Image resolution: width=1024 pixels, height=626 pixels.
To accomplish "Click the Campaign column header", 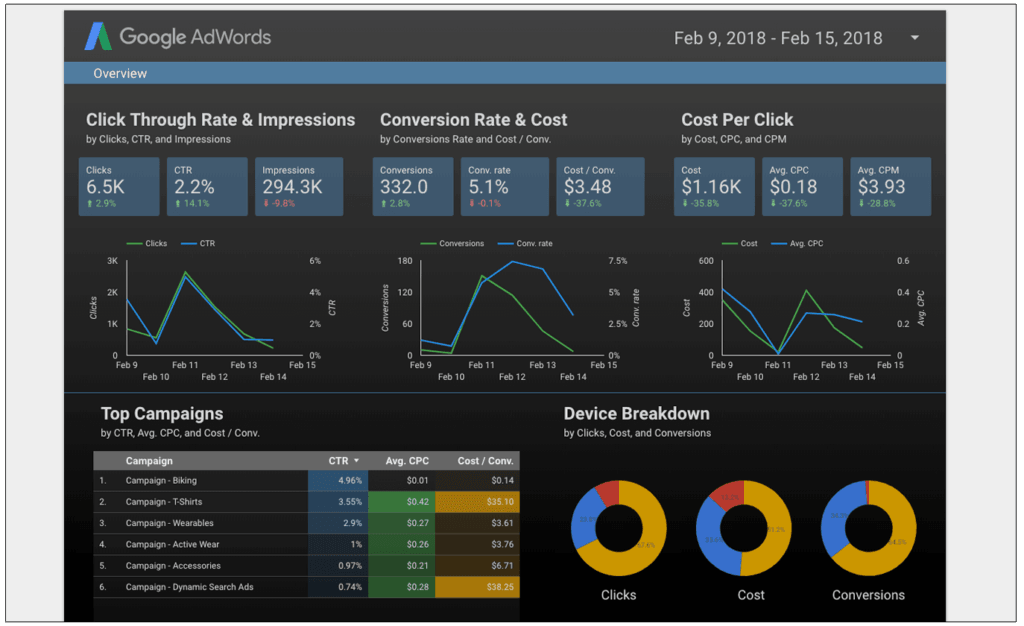I will click(x=149, y=461).
